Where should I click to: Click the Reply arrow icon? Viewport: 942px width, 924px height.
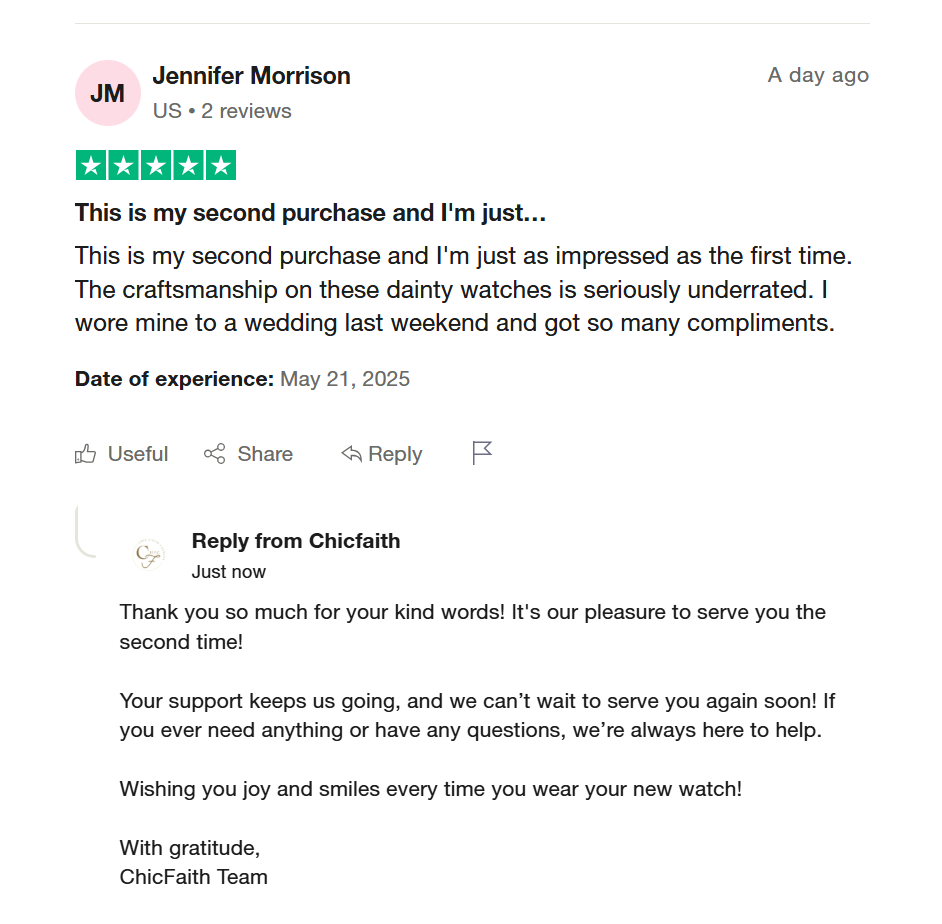click(351, 454)
